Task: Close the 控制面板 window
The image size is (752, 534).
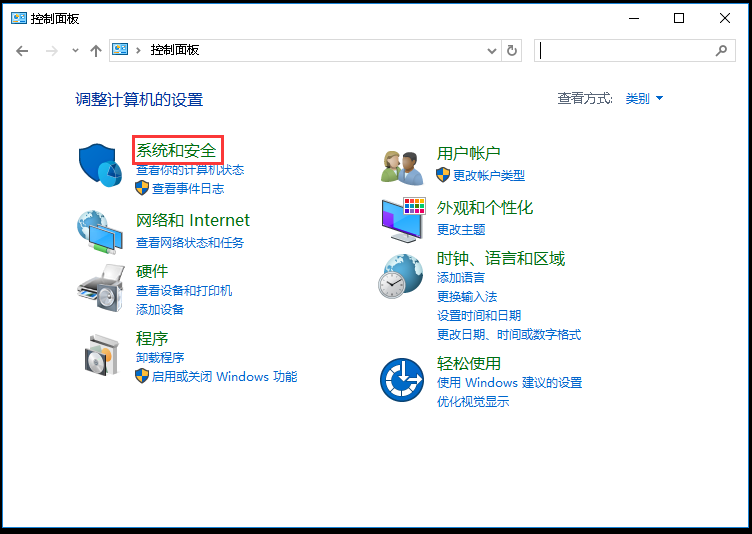Action: point(725,18)
